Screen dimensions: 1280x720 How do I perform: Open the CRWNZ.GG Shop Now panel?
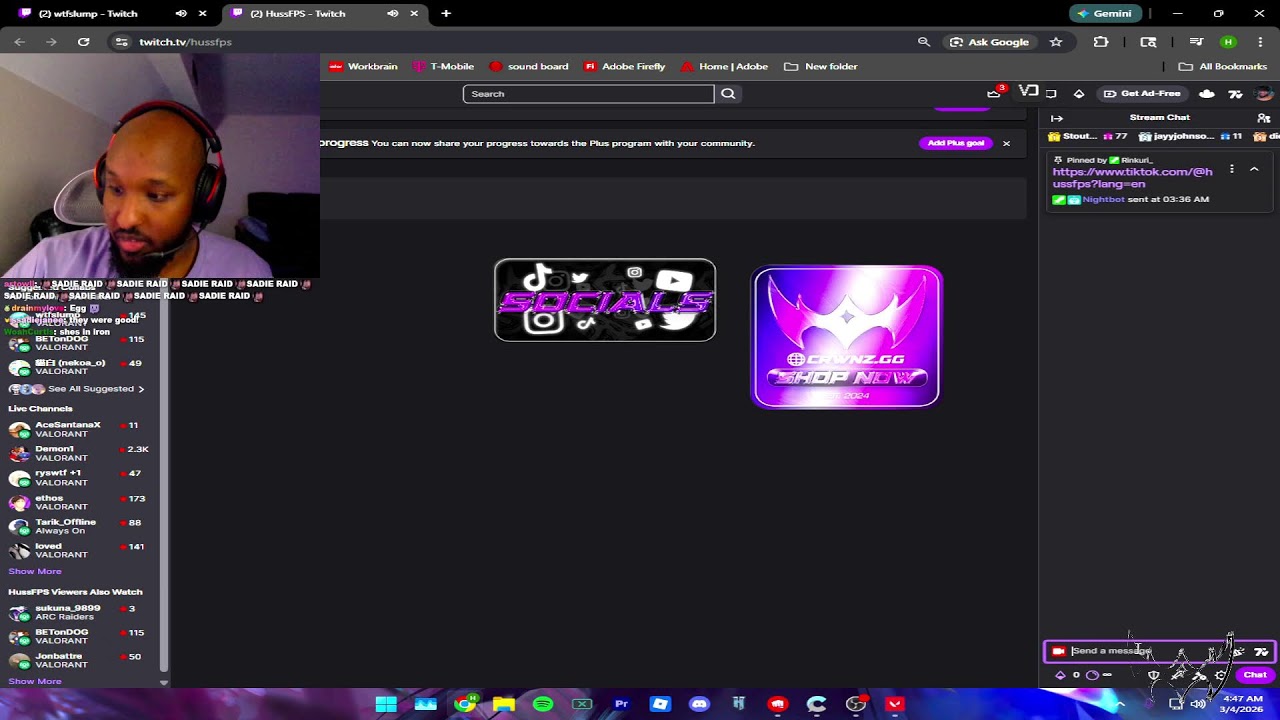pos(846,337)
